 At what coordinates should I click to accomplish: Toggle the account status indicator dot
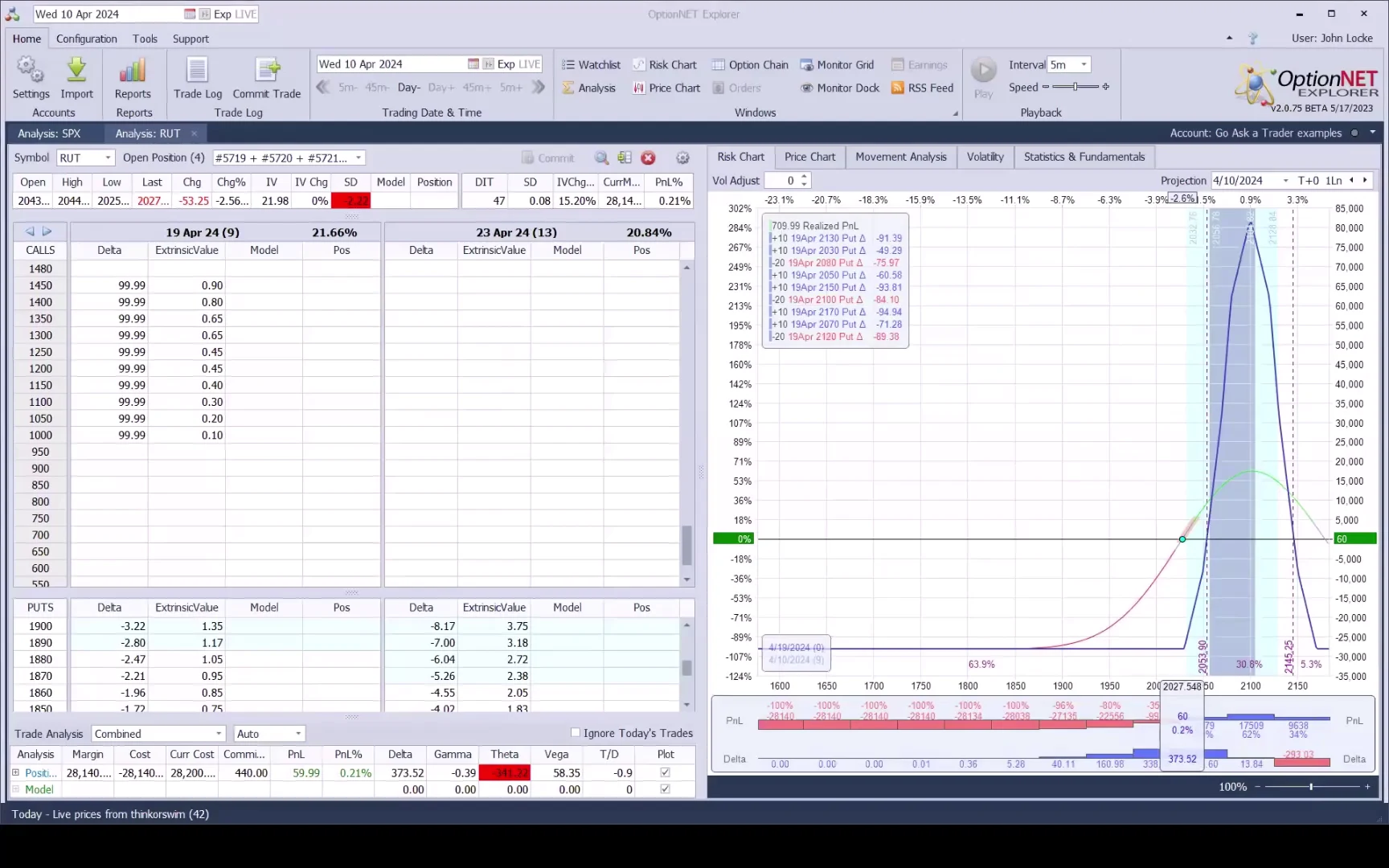pyautogui.click(x=1354, y=133)
